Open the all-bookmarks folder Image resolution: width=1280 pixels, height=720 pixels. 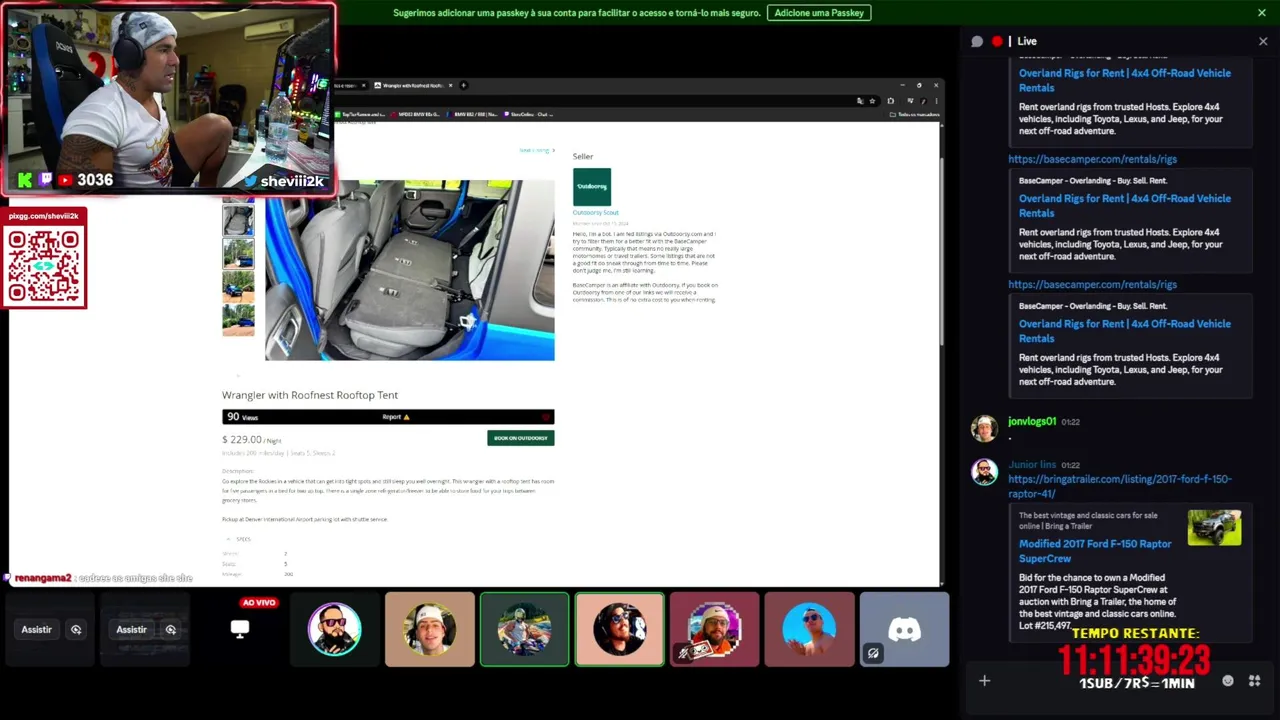(914, 114)
